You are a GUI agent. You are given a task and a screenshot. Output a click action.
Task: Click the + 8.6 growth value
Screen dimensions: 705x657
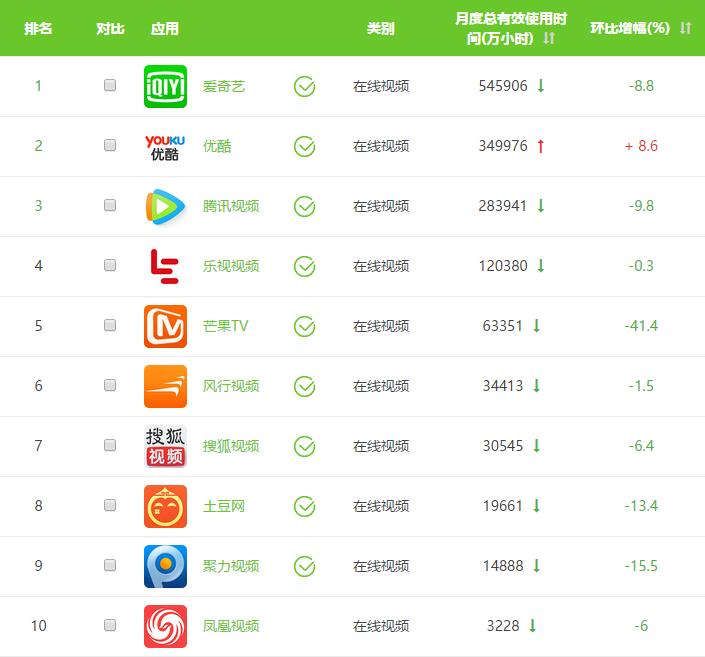641,146
